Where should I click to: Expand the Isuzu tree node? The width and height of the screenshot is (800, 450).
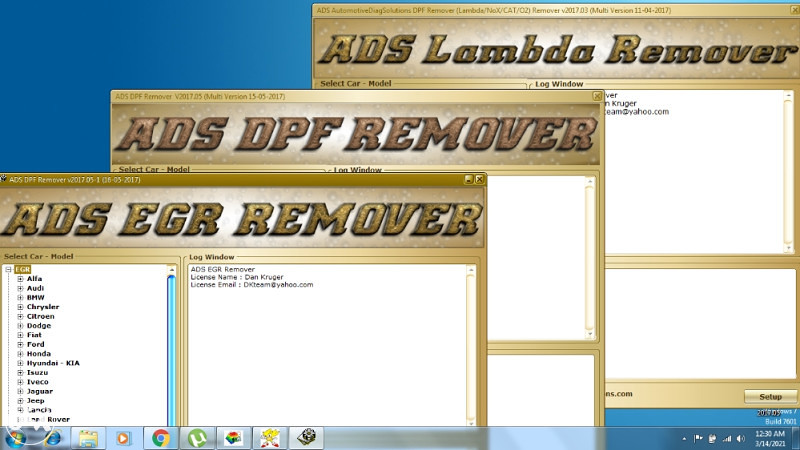20,372
